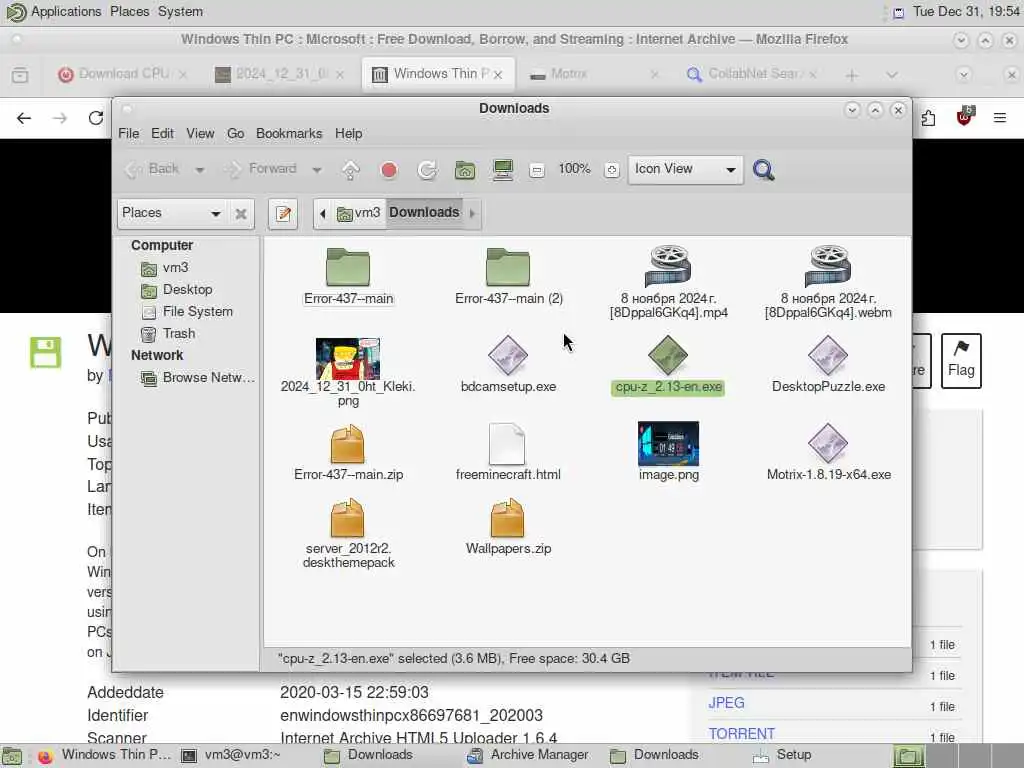Select the 8 ноября 2024 webm video file

pyautogui.click(x=828, y=282)
